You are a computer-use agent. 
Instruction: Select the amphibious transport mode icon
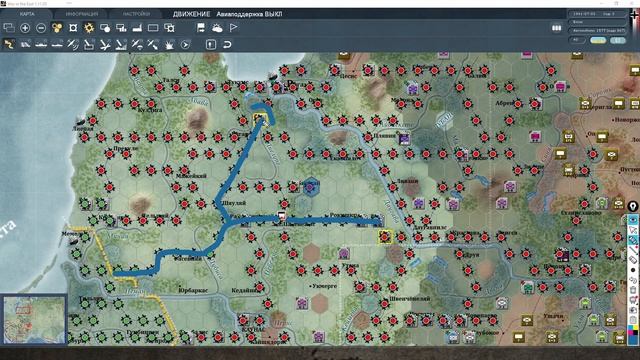(57, 44)
